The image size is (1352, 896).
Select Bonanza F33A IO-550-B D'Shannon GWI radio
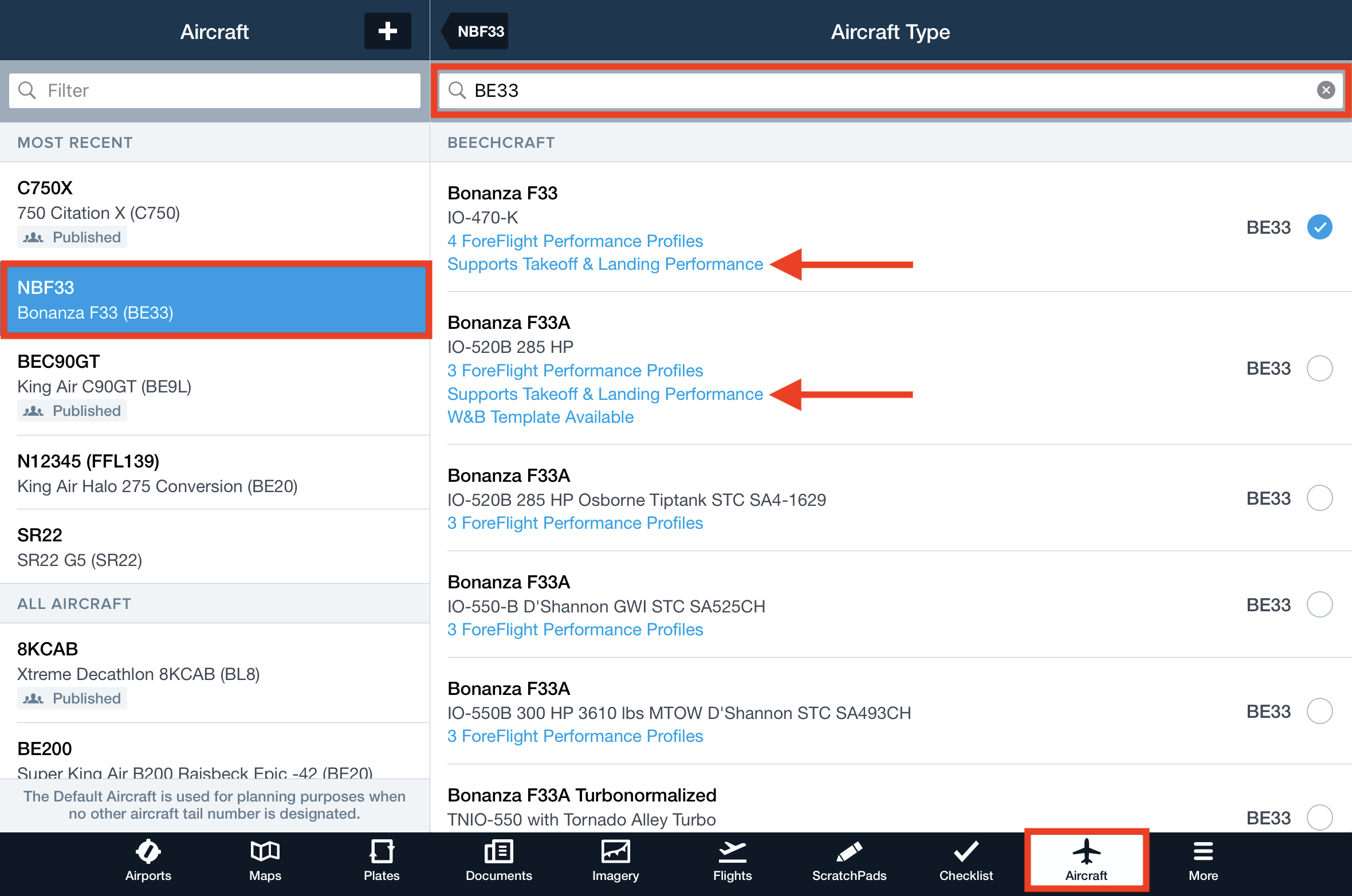click(1319, 604)
